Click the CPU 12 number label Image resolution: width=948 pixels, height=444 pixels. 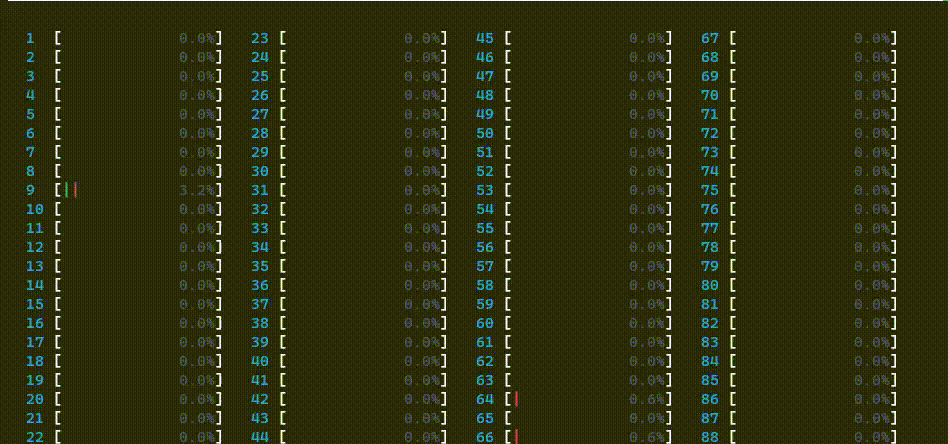[35, 247]
